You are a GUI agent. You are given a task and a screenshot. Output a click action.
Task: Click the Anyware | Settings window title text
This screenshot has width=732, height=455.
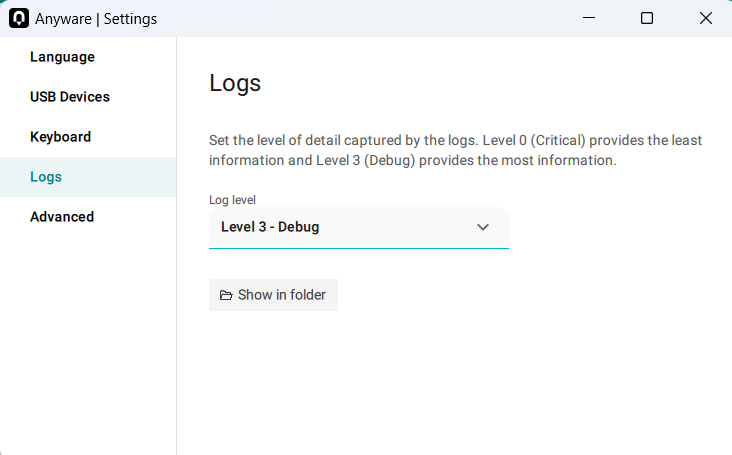click(x=96, y=19)
